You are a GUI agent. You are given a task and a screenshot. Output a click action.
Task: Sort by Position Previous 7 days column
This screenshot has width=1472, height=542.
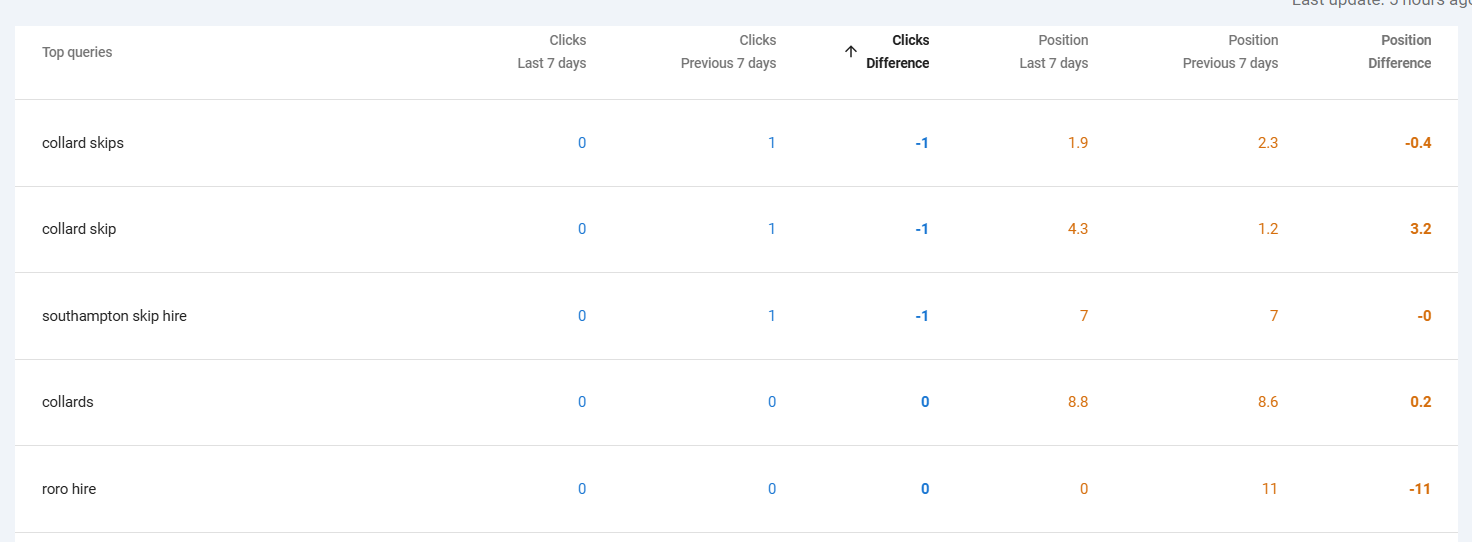tap(1230, 52)
